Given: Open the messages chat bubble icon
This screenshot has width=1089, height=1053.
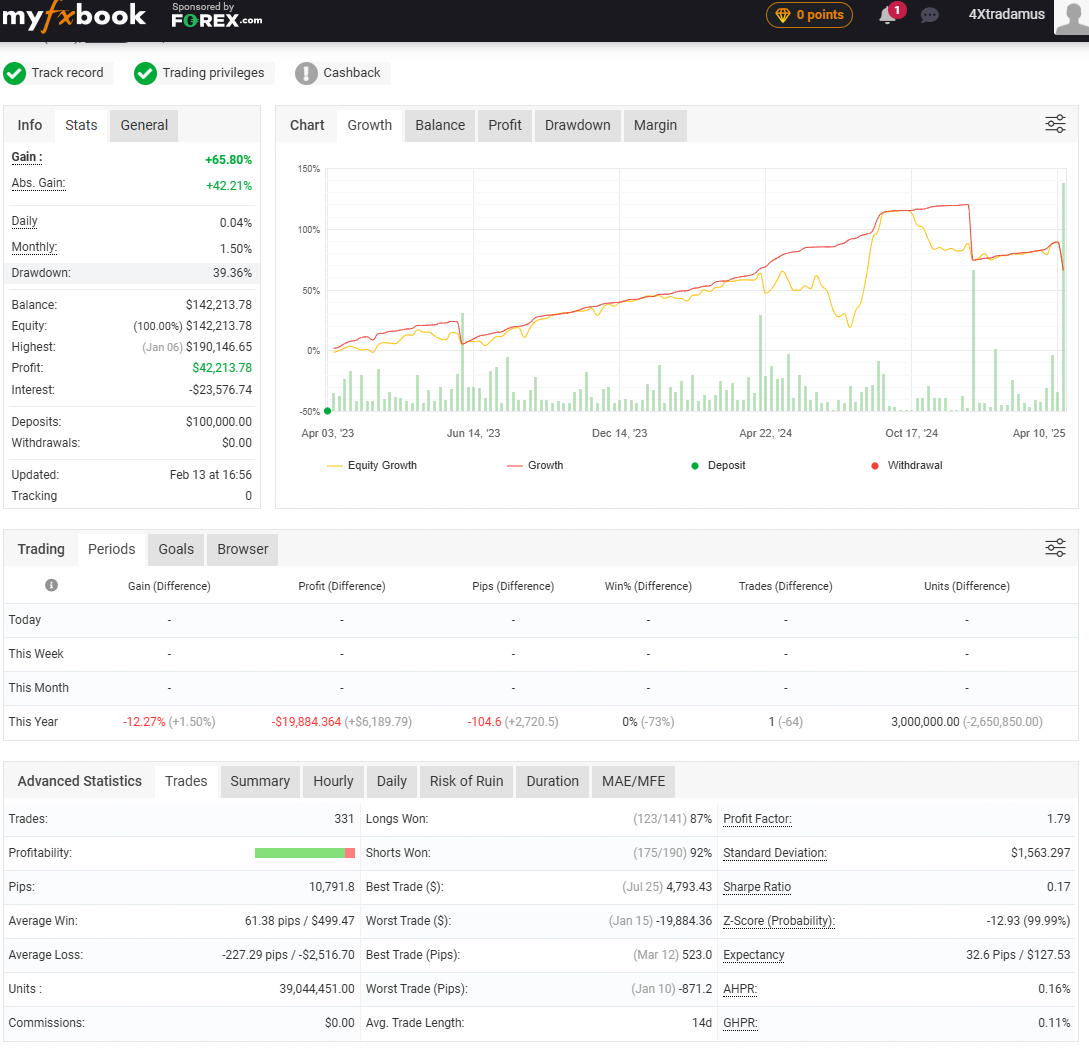Looking at the screenshot, I should (929, 15).
